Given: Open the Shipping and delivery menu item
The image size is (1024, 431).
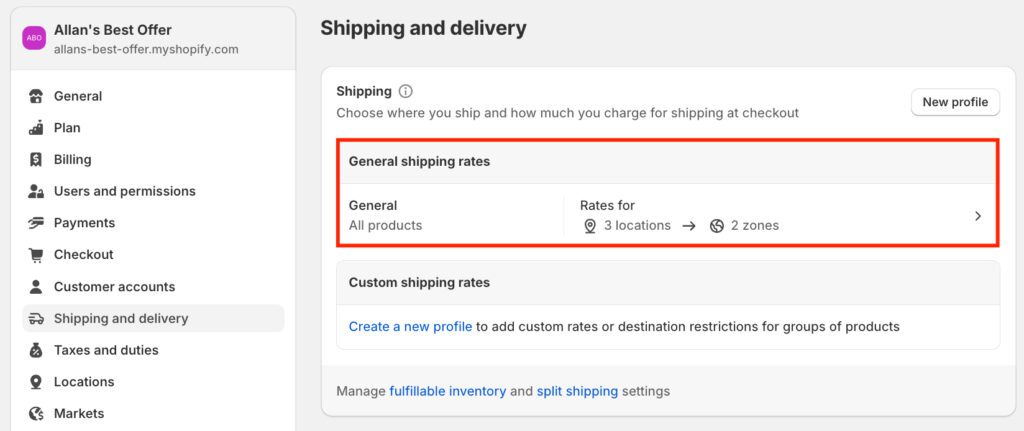Looking at the screenshot, I should click(121, 318).
